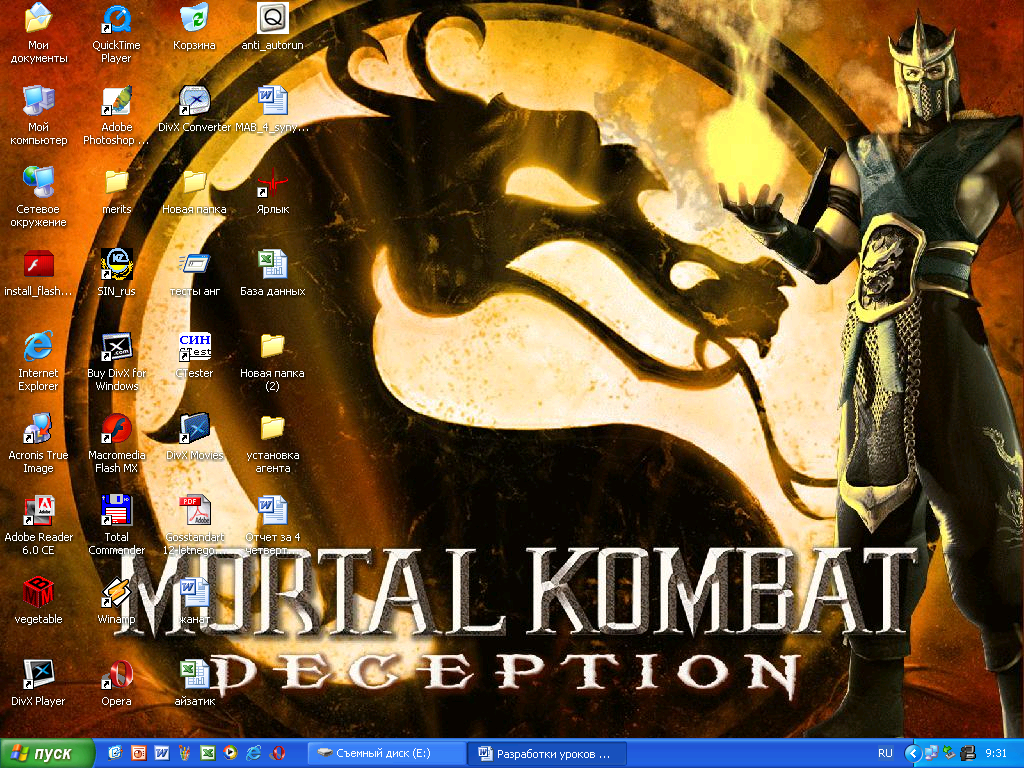Image resolution: width=1024 pixels, height=768 pixels.
Task: Click the 9:31 system clock
Action: tap(996, 754)
